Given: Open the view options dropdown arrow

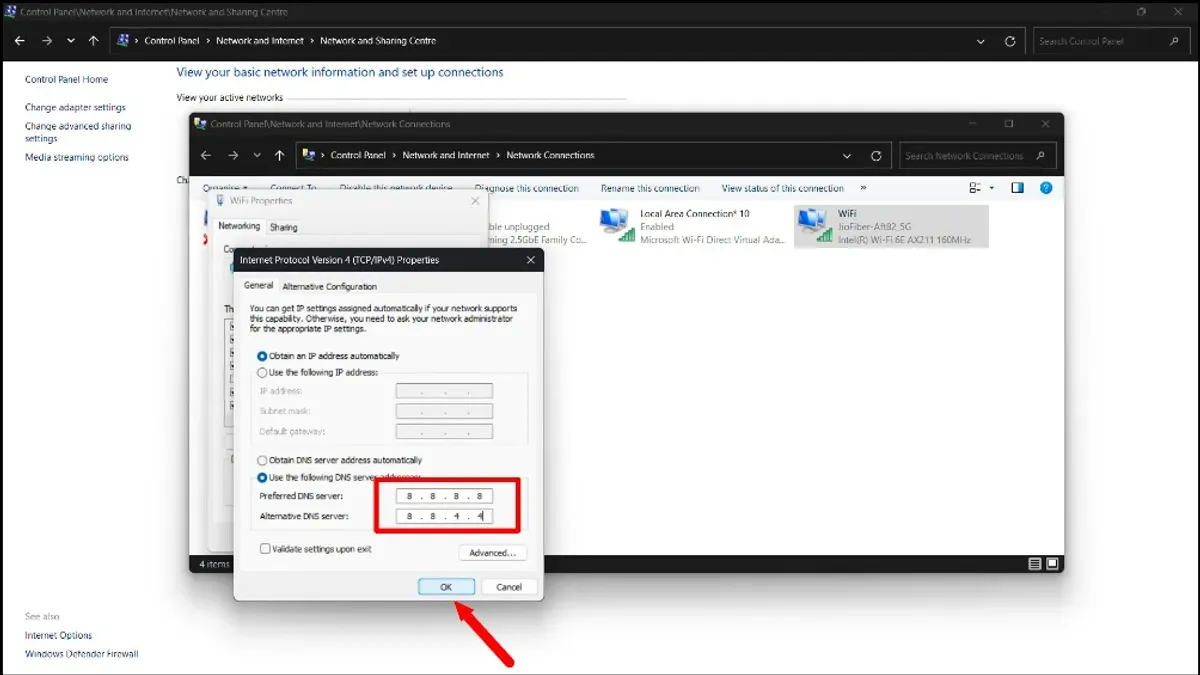Looking at the screenshot, I should [992, 188].
